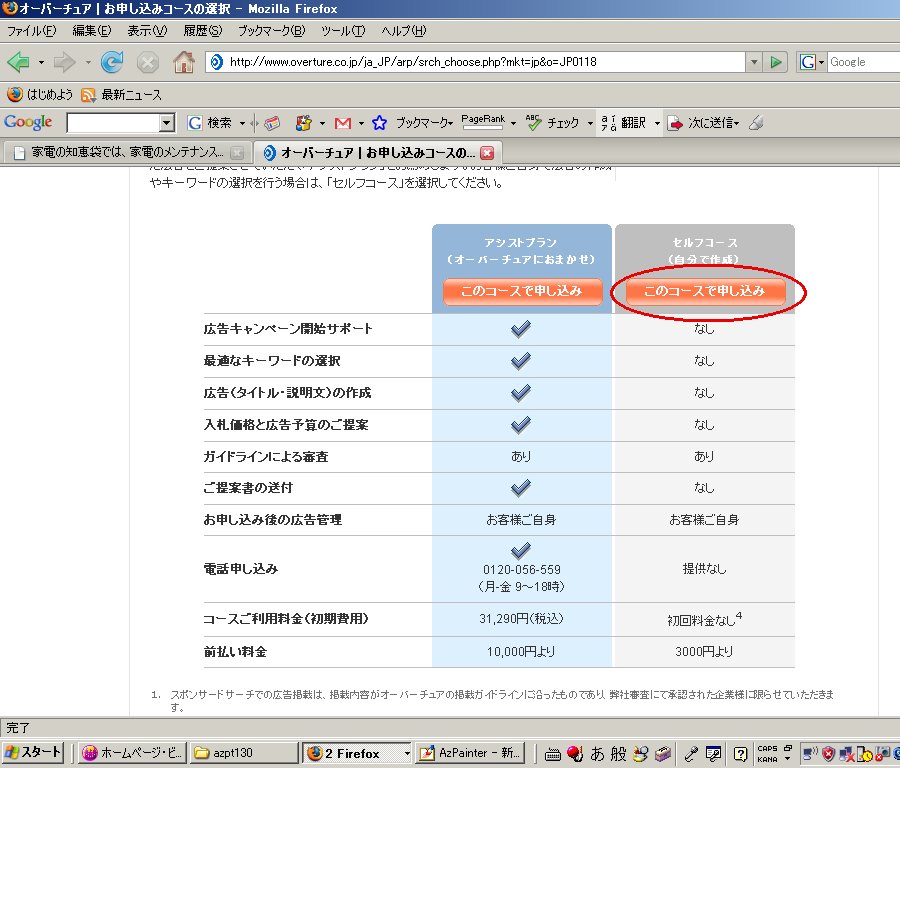Open the はじめよう bookmark

click(40, 95)
